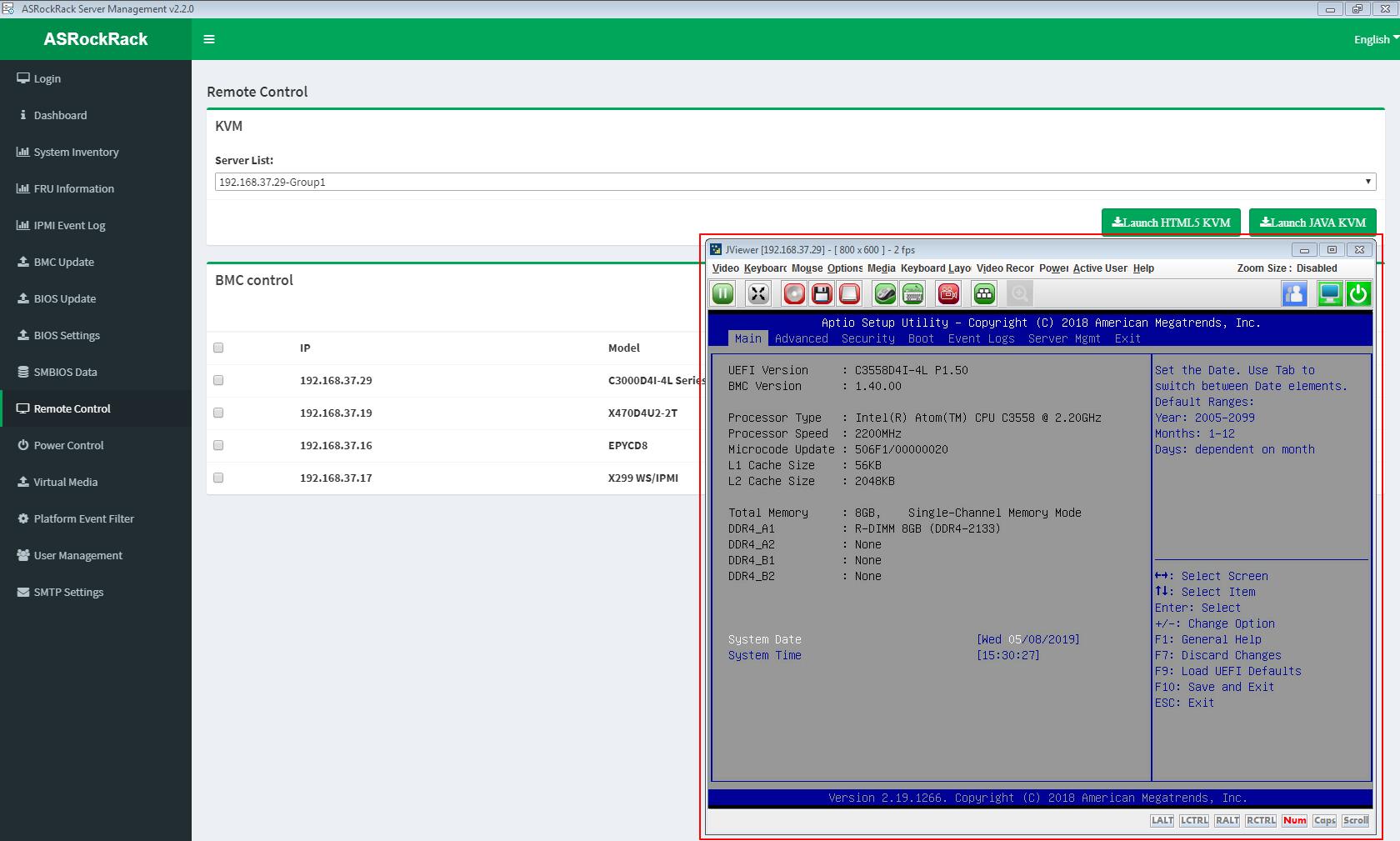Toggle LCTRL key indicator

point(1194,820)
